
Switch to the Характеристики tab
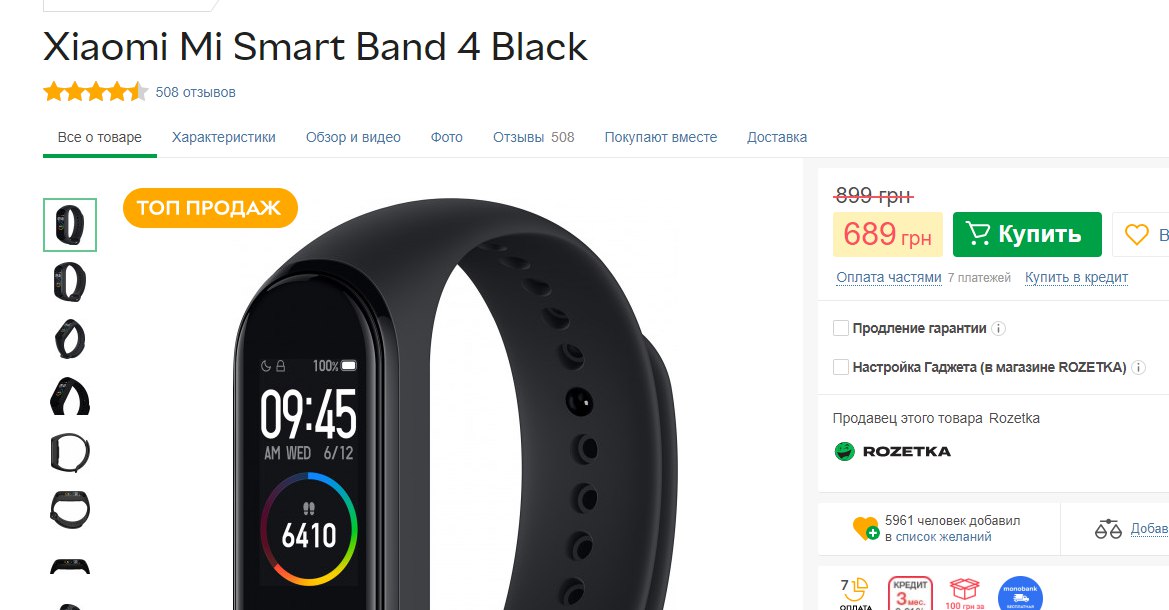224,137
